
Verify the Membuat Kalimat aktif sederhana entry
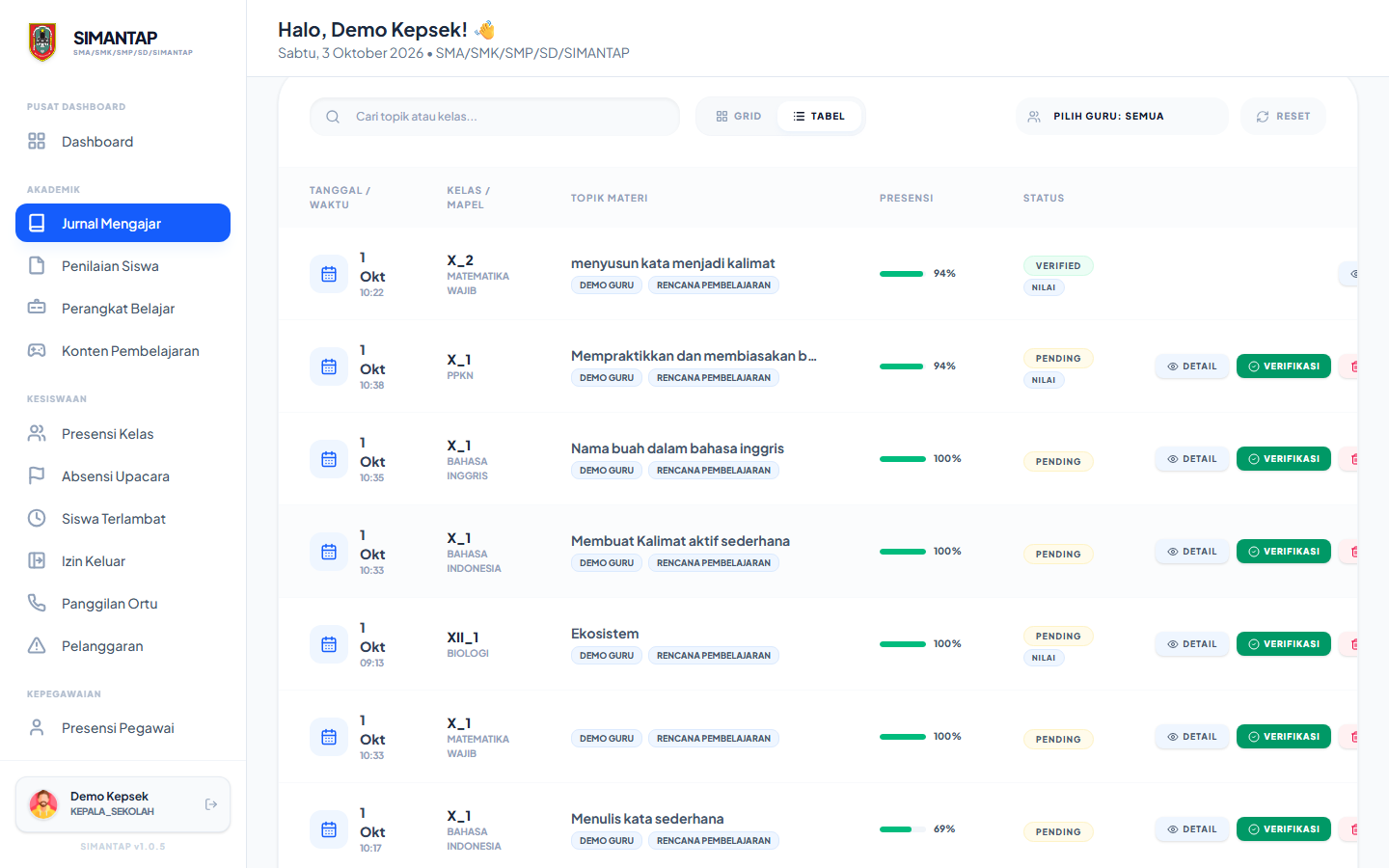point(1284,552)
